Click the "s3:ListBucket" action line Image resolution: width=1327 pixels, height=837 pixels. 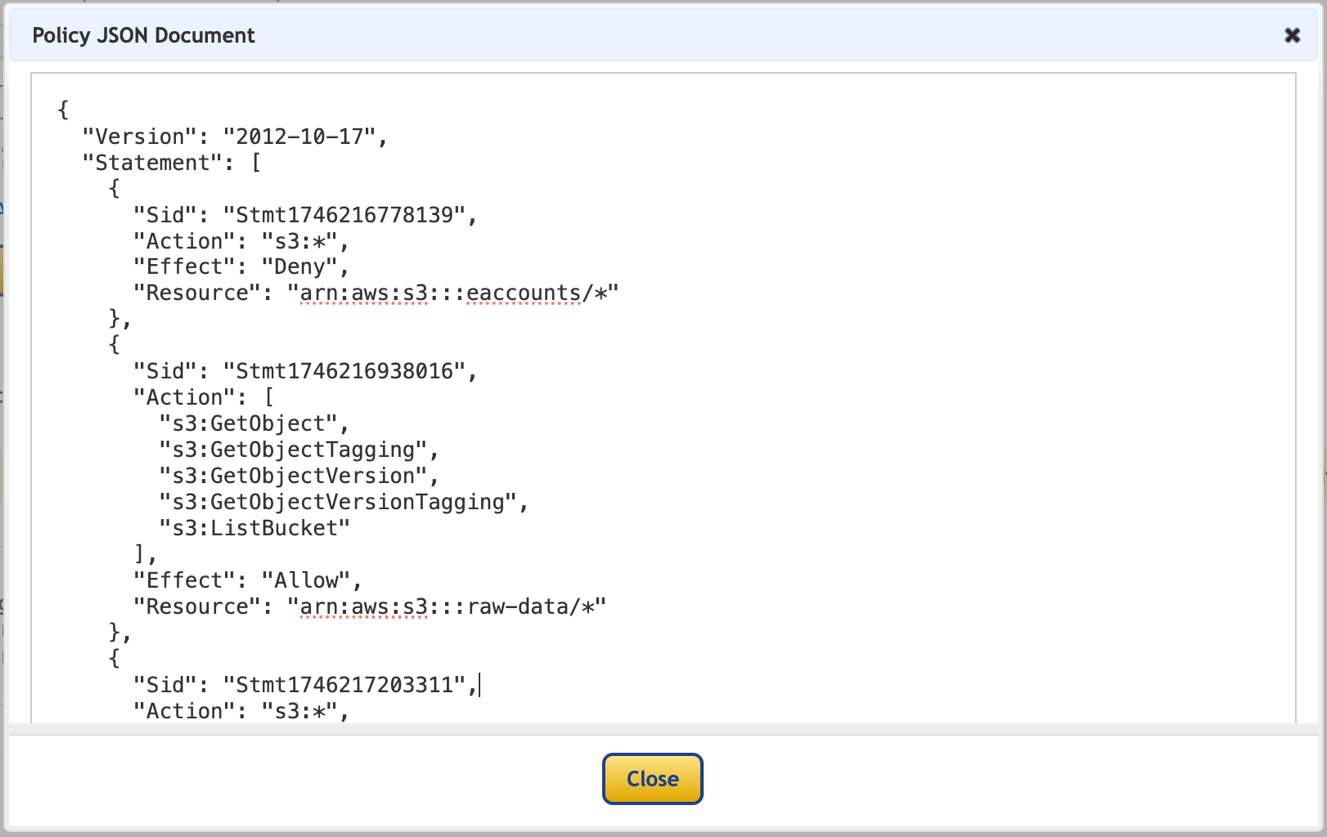click(255, 528)
